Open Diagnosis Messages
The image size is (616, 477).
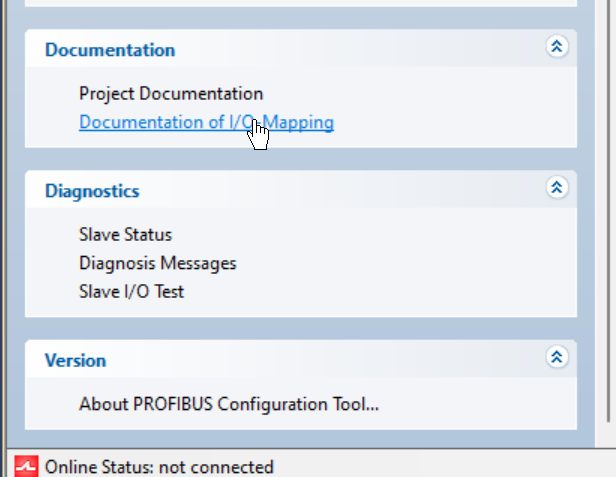(158, 263)
